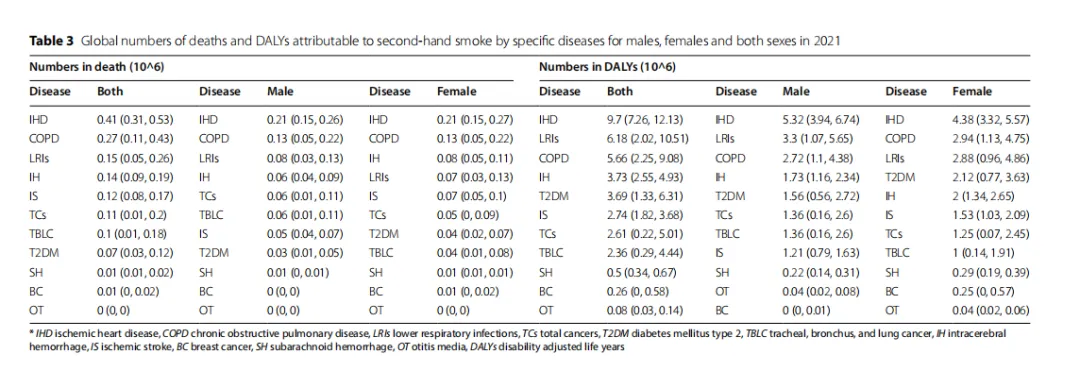Click the 'Male' column header under DALYs
Image resolution: width=1080 pixels, height=388 pixels.
796,91
